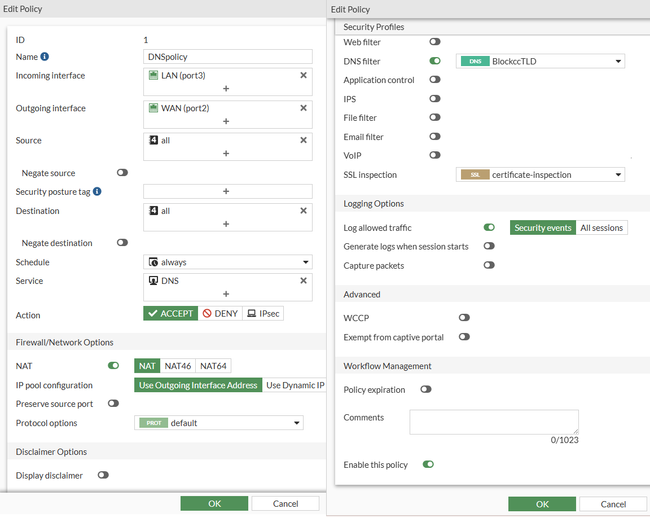Switch logging to All sessions
650x517 pixels.
pos(601,228)
